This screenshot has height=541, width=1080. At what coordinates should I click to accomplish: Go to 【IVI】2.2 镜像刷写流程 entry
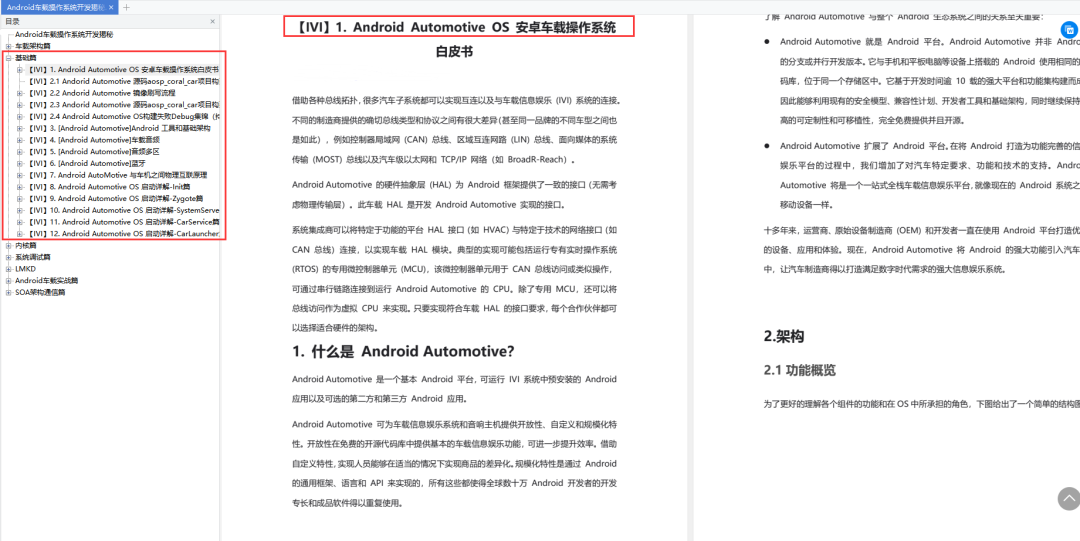coord(100,92)
